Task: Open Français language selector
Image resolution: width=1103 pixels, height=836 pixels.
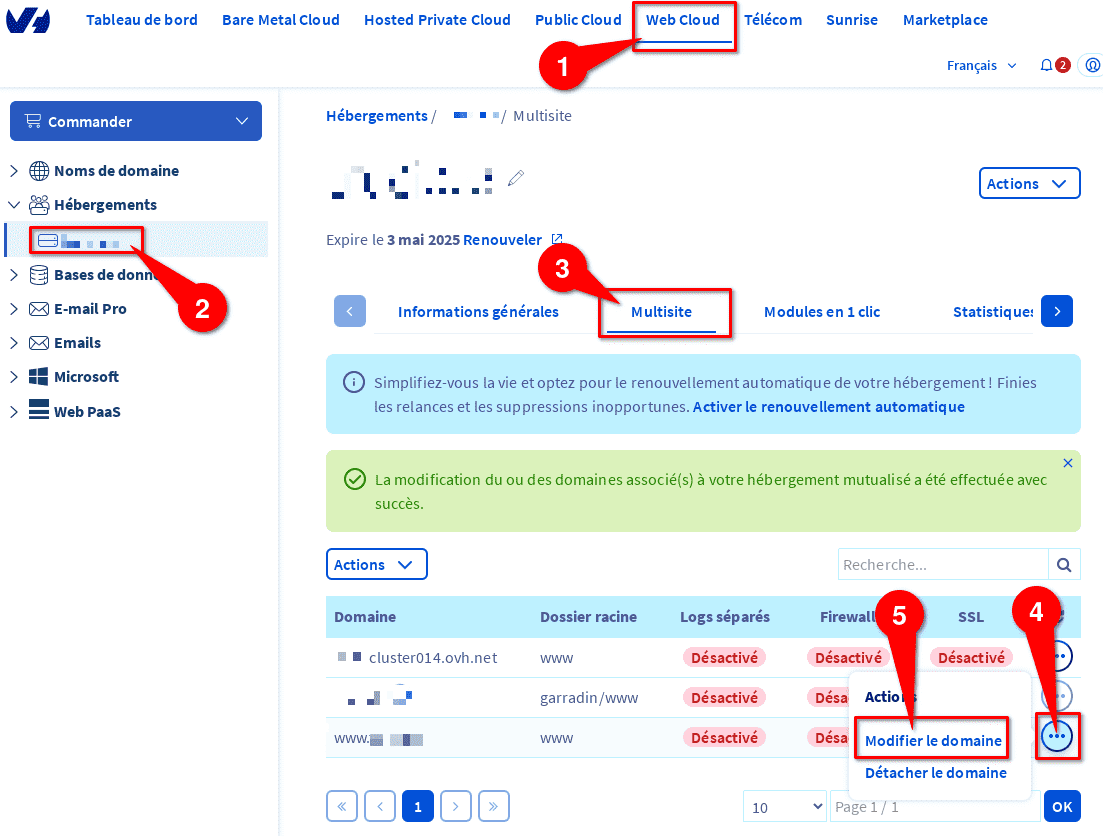Action: (x=981, y=65)
